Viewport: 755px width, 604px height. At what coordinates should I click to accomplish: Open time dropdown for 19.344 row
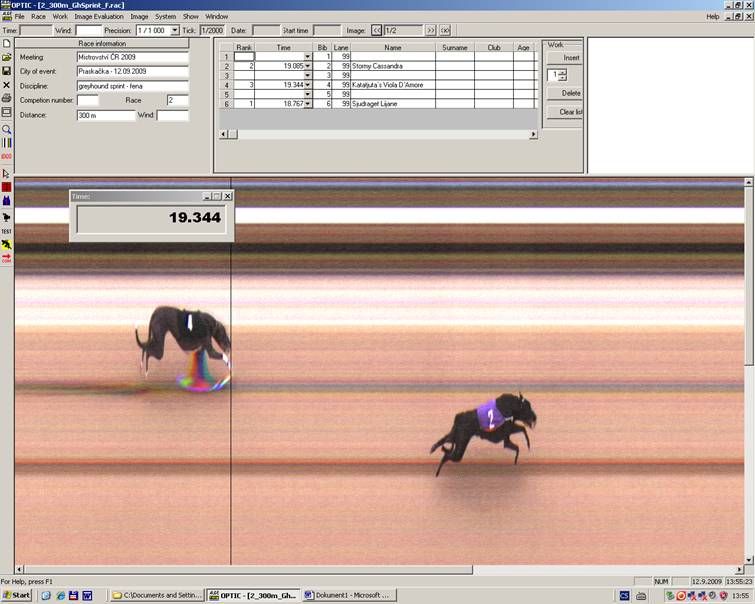307,85
